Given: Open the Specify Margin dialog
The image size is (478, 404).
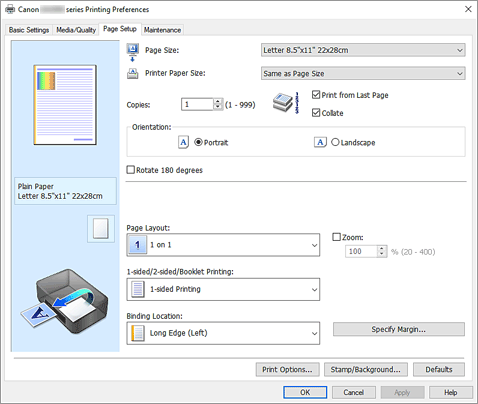Looking at the screenshot, I should pos(399,329).
